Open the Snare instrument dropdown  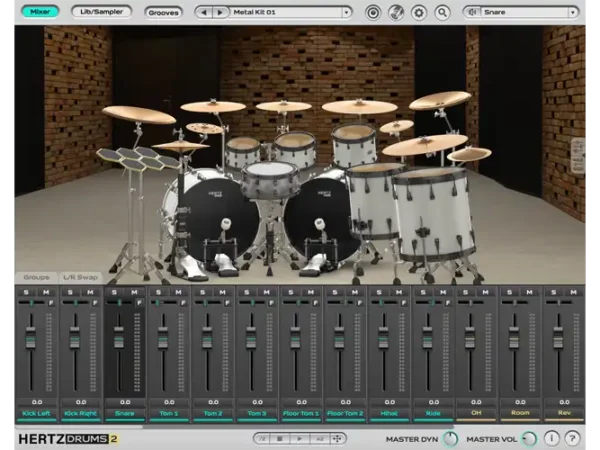coord(573,12)
